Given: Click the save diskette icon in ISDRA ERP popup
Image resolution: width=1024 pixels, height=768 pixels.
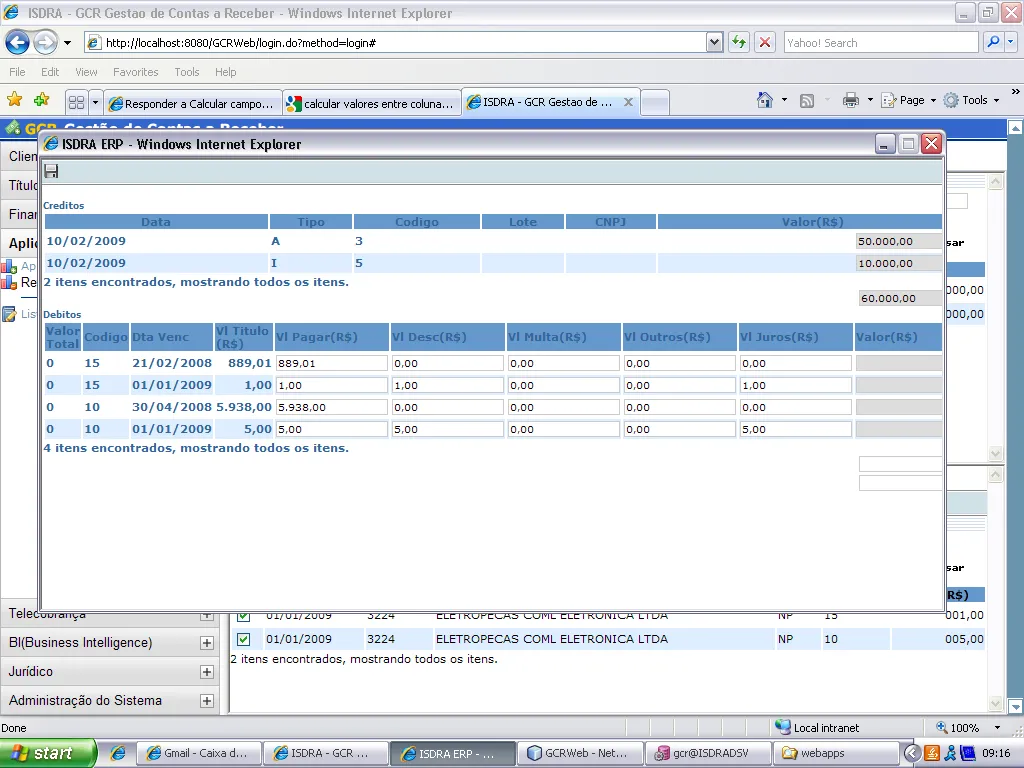Looking at the screenshot, I should point(51,171).
